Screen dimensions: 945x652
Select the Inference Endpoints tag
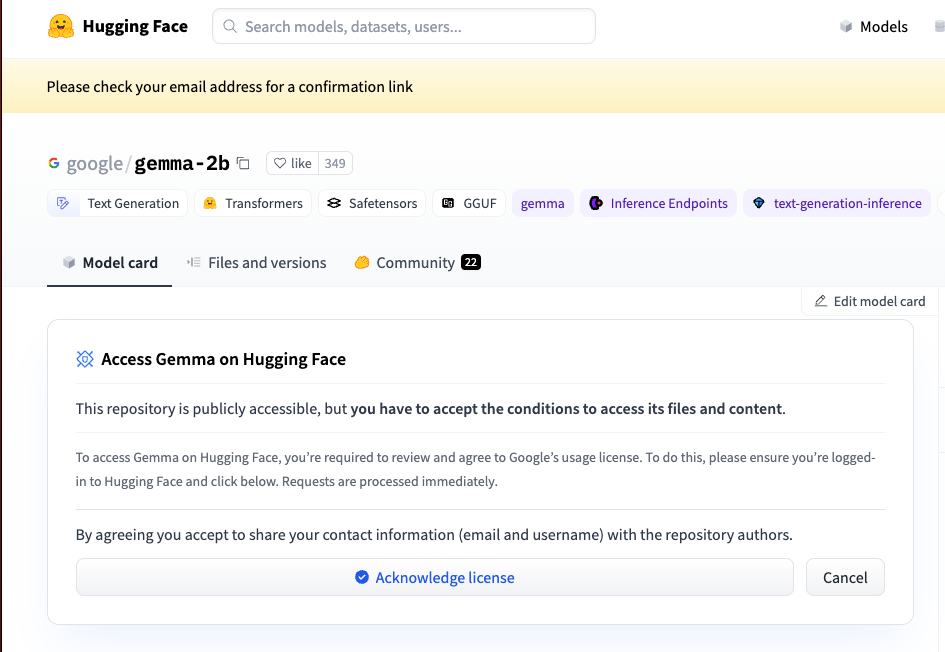(x=658, y=203)
